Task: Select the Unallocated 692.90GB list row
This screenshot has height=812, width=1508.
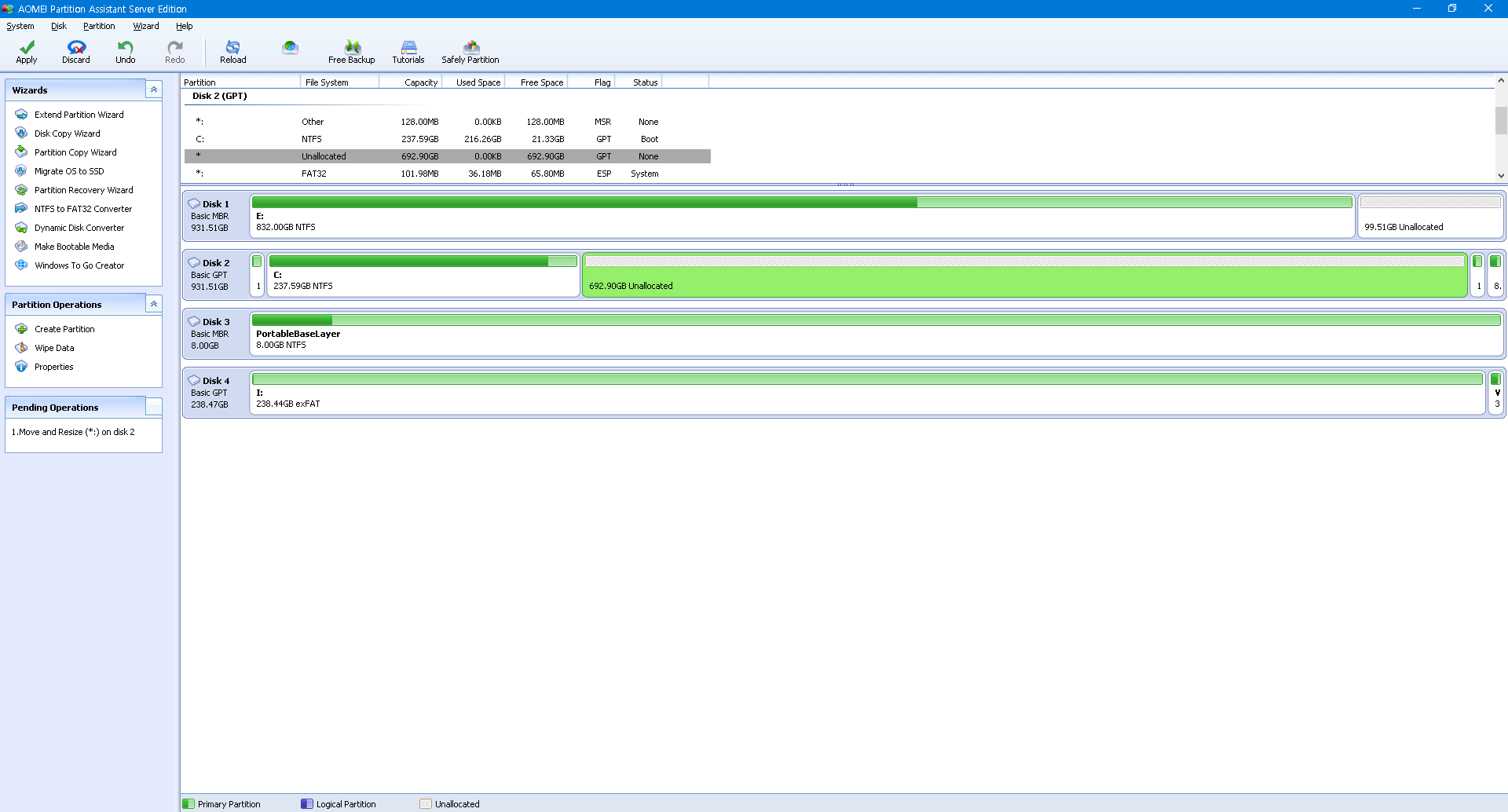Action: (x=448, y=156)
